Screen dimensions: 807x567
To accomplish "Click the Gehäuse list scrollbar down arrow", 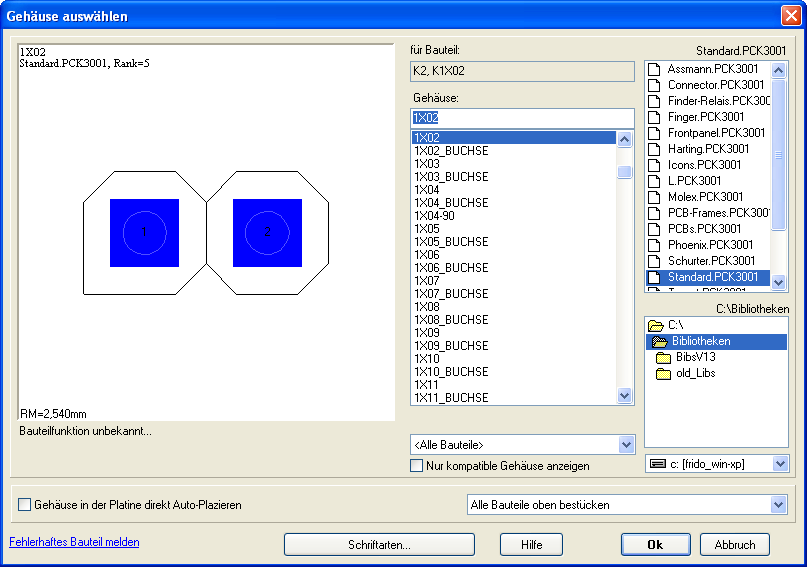I will click(x=625, y=396).
